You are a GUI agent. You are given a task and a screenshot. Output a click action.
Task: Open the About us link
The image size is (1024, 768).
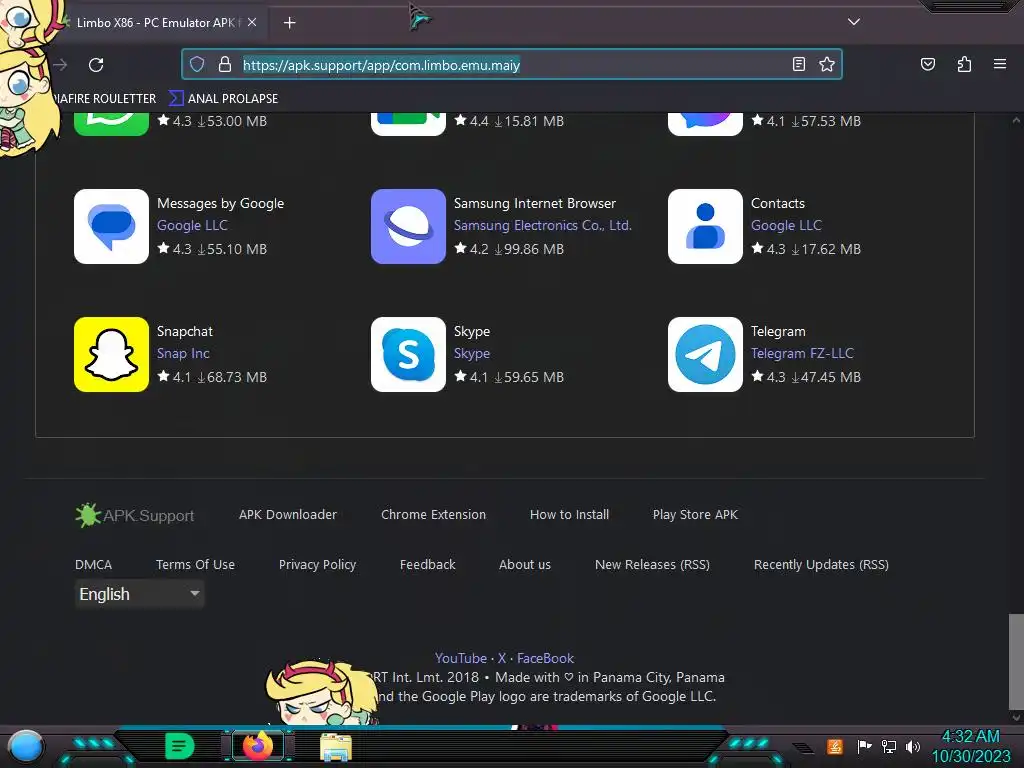coord(525,564)
